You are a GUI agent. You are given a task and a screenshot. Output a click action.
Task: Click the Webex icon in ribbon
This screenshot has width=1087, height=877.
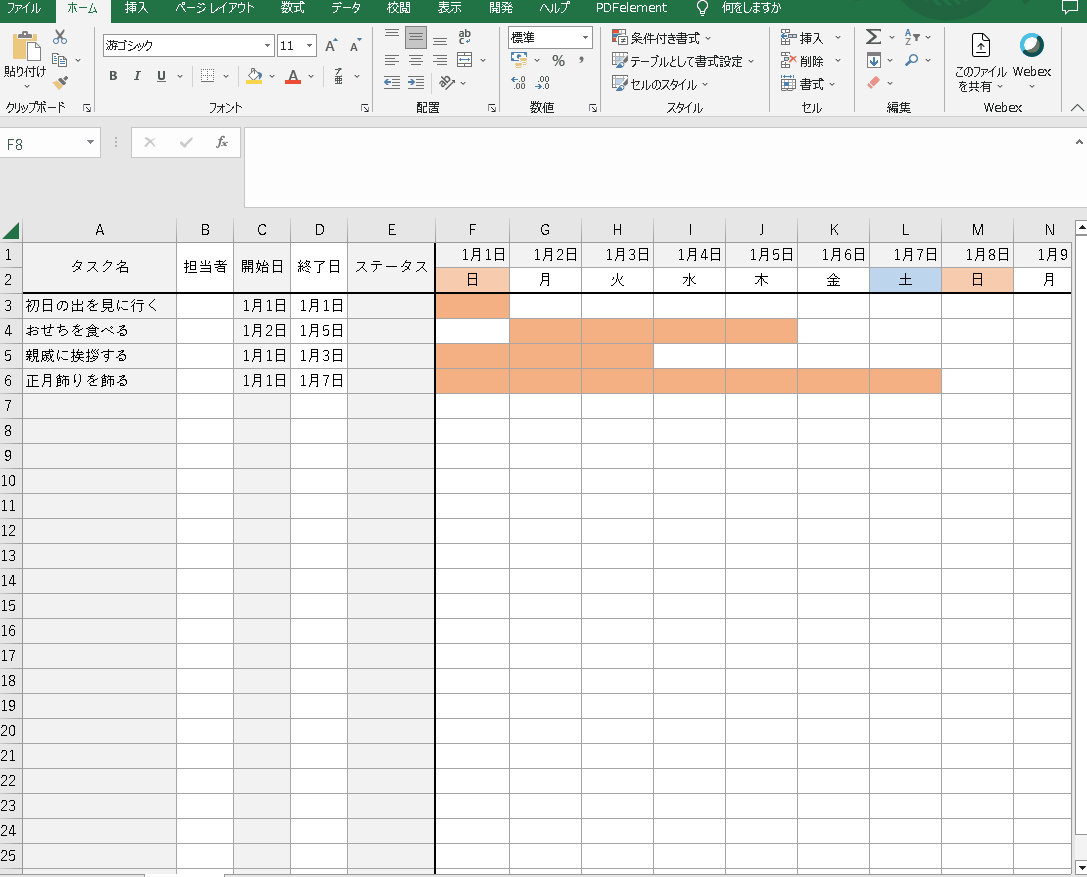(1031, 48)
